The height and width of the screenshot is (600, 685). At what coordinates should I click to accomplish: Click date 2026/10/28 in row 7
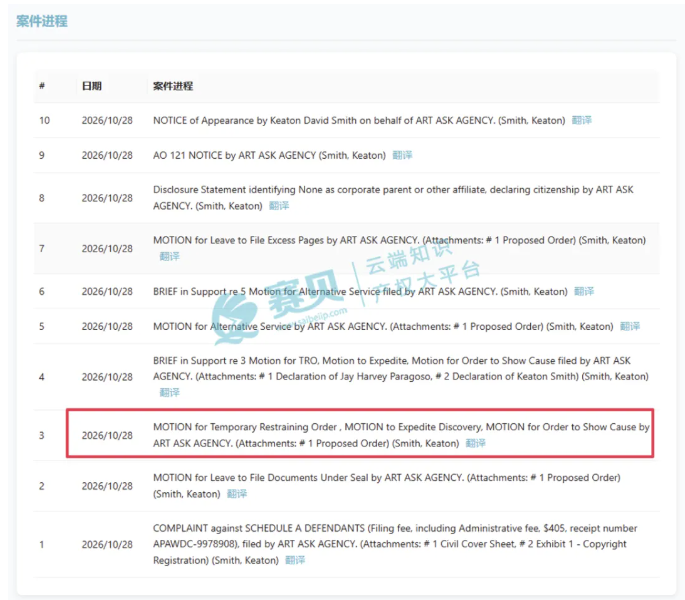click(x=107, y=248)
